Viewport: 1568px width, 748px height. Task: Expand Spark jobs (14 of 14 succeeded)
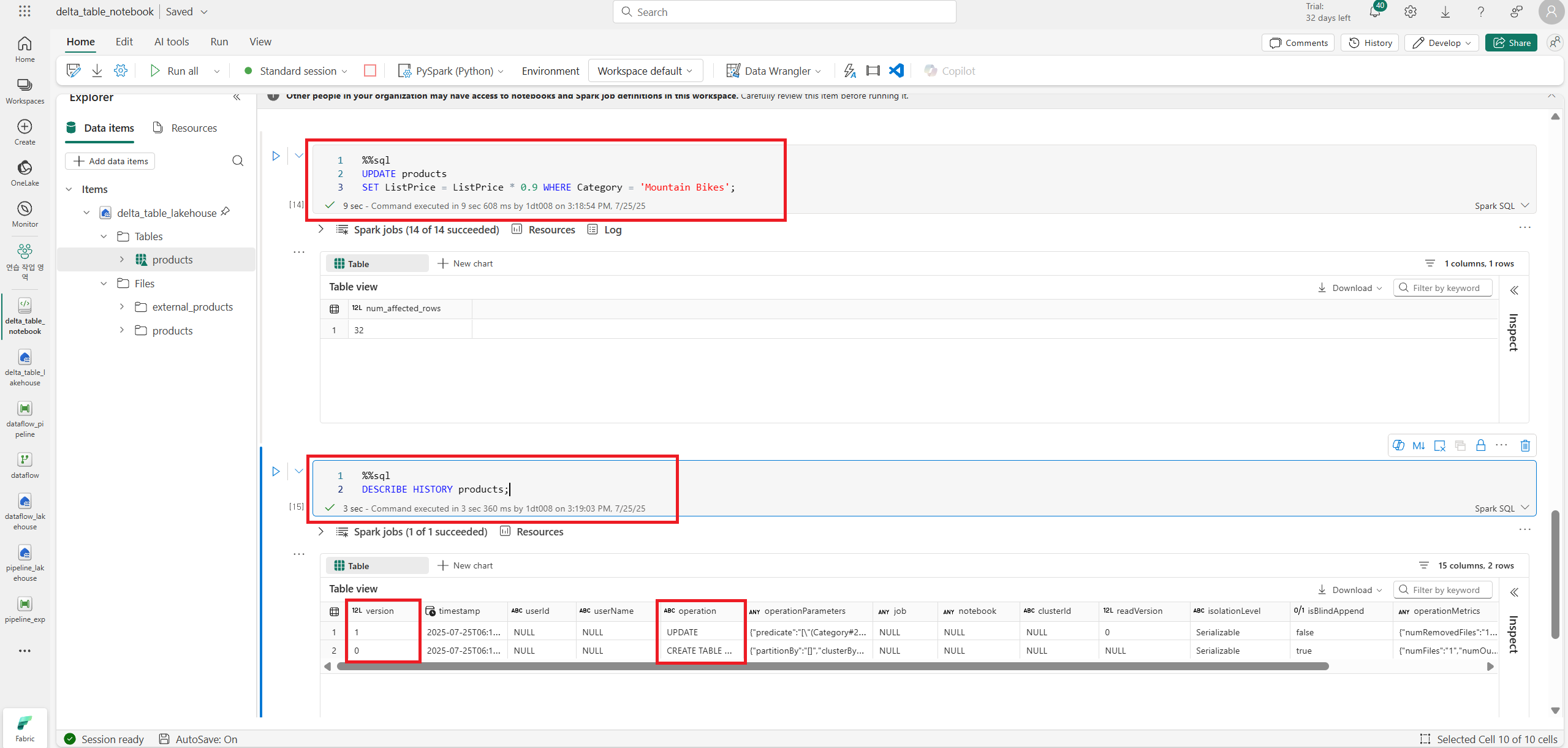[x=320, y=229]
